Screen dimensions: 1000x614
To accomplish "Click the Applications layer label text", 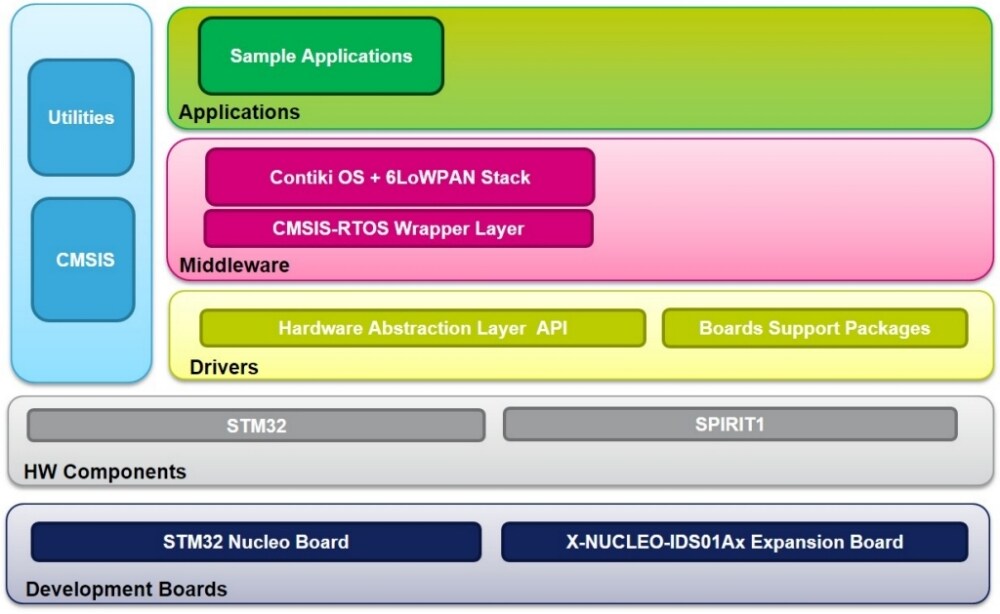I will click(239, 112).
